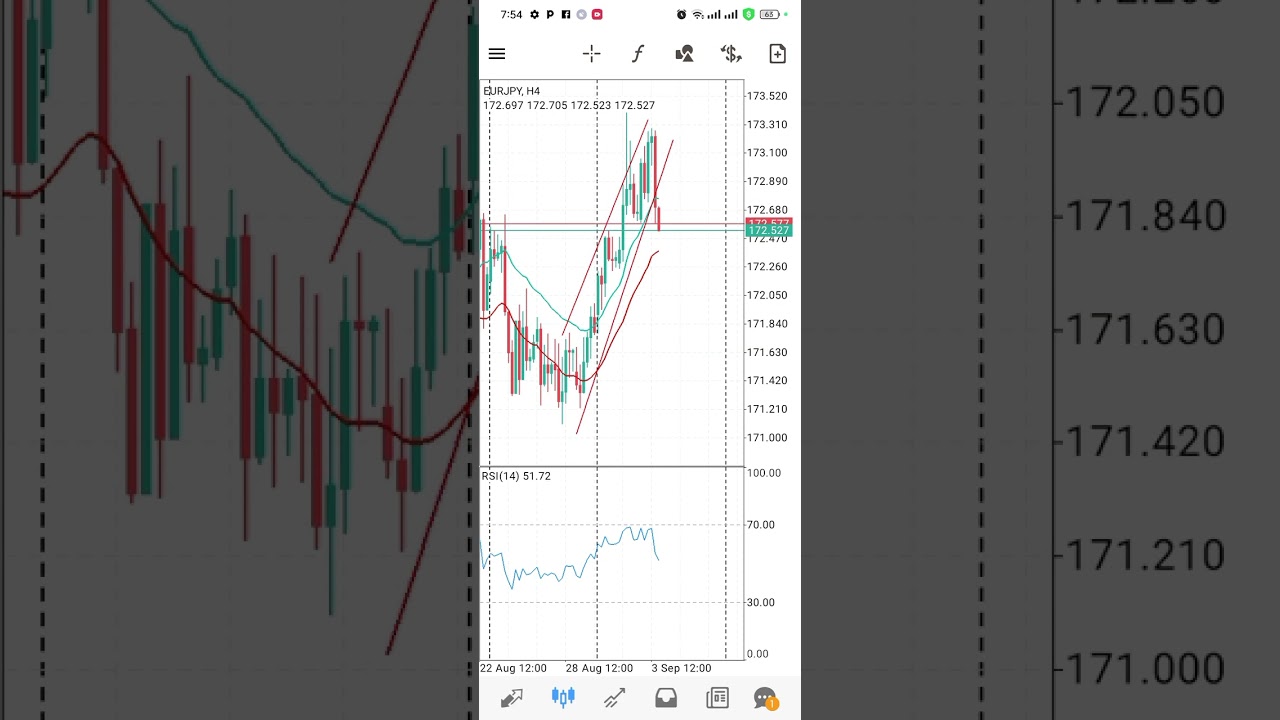1280x720 pixels.
Task: Click the 30.00 RSI level label
Action: [761, 602]
